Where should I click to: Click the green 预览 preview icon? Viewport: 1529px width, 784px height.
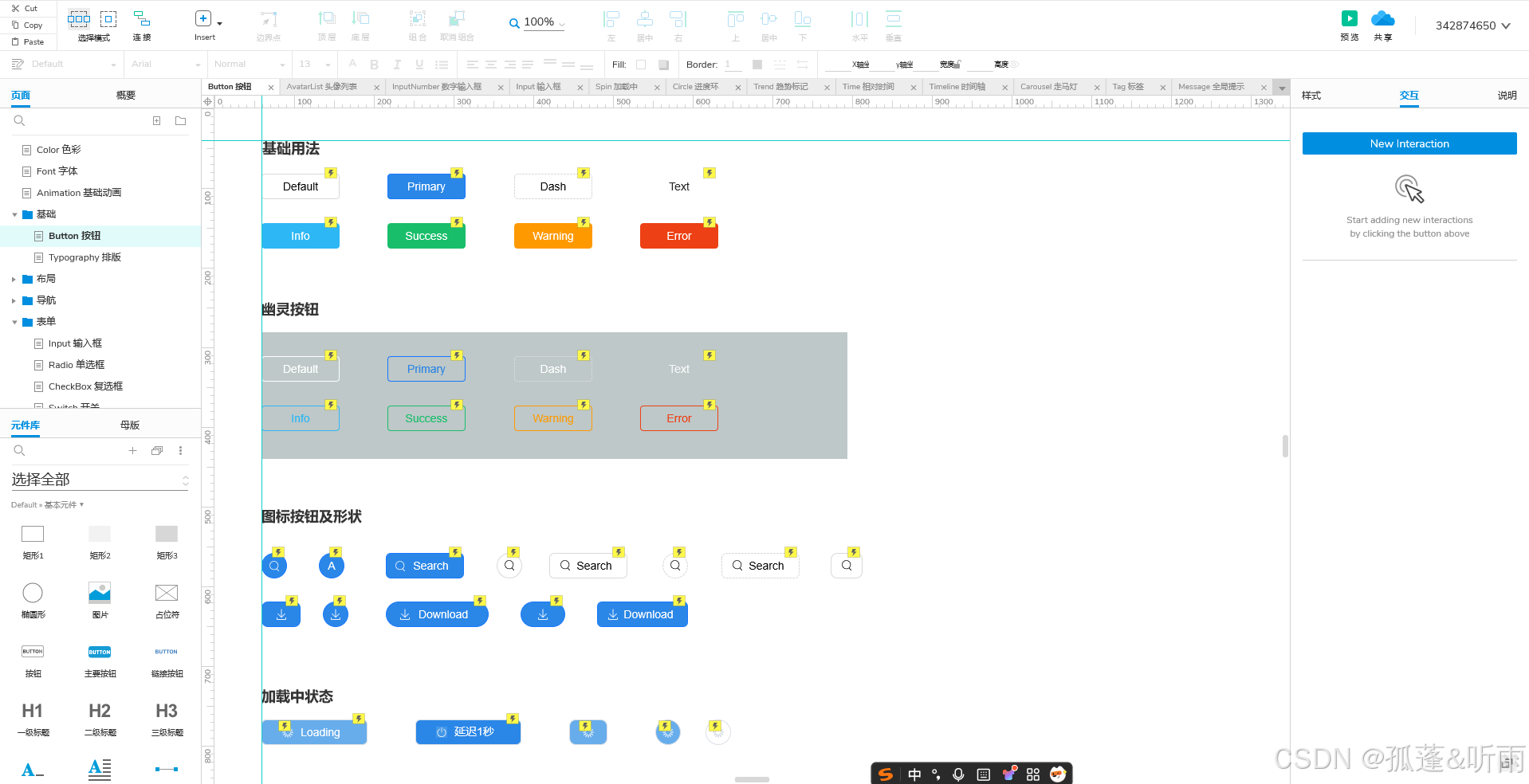coord(1350,18)
